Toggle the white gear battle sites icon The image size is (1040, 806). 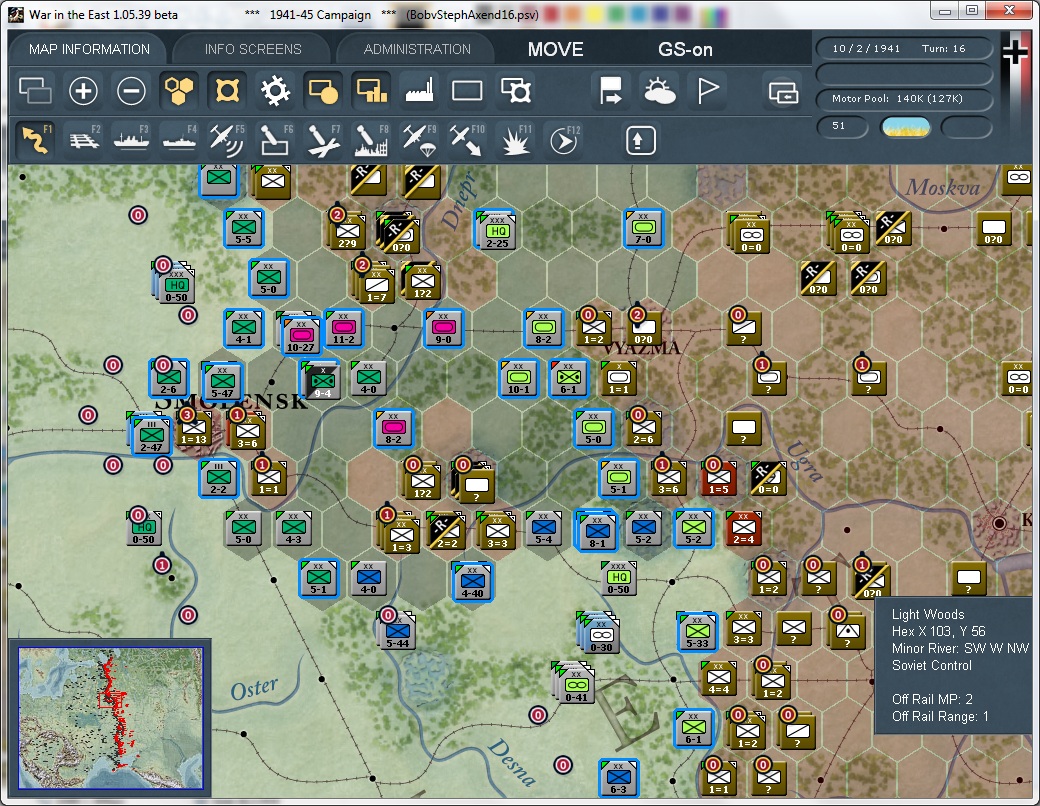point(275,90)
